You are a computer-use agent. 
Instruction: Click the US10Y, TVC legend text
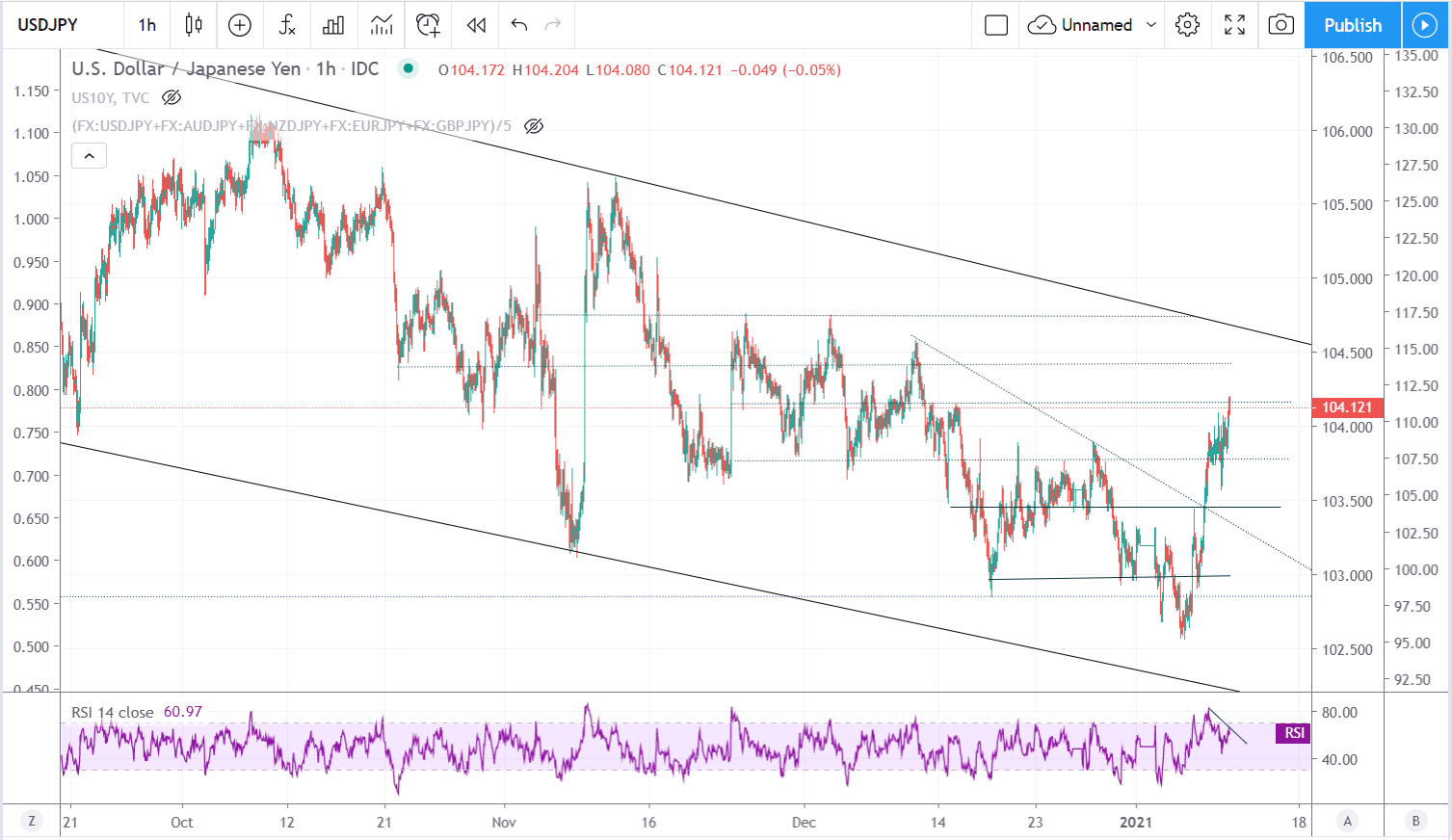(x=111, y=97)
